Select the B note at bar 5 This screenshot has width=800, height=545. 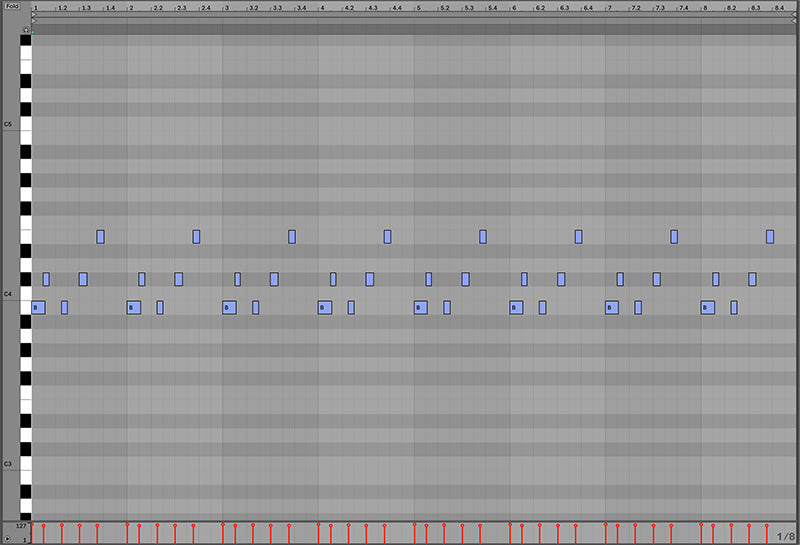421,307
